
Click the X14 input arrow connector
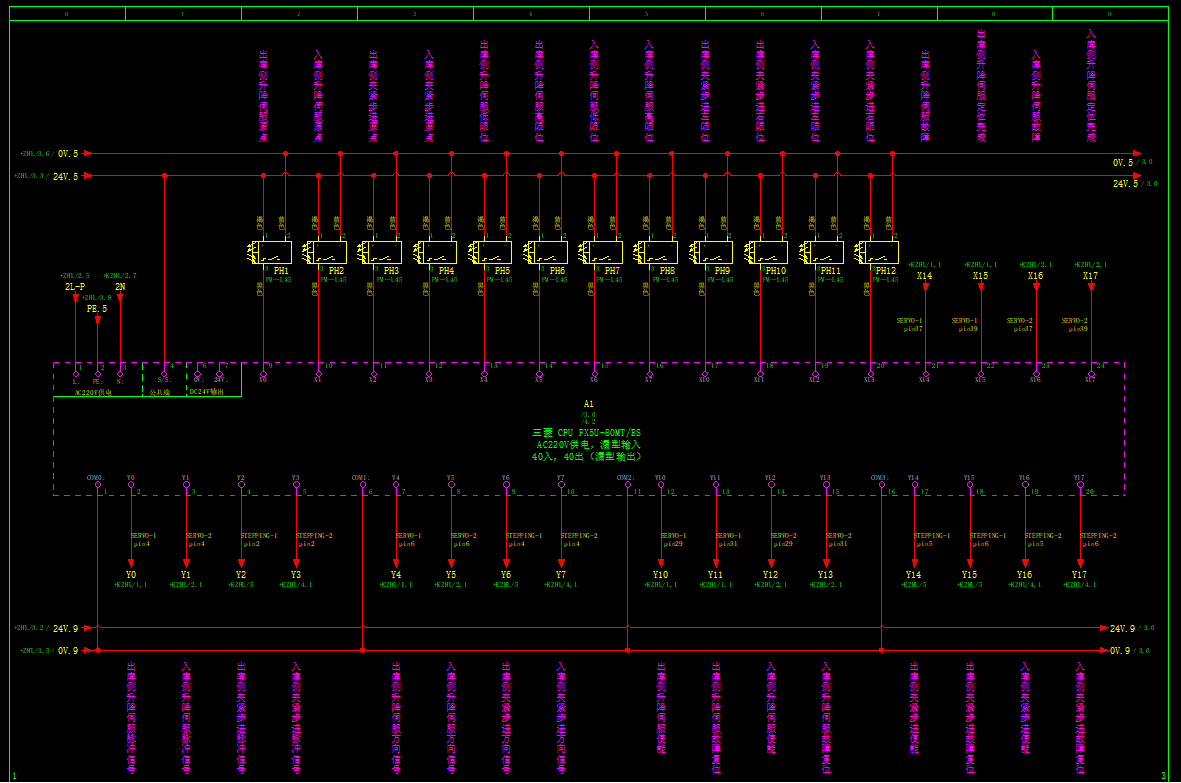[925, 287]
